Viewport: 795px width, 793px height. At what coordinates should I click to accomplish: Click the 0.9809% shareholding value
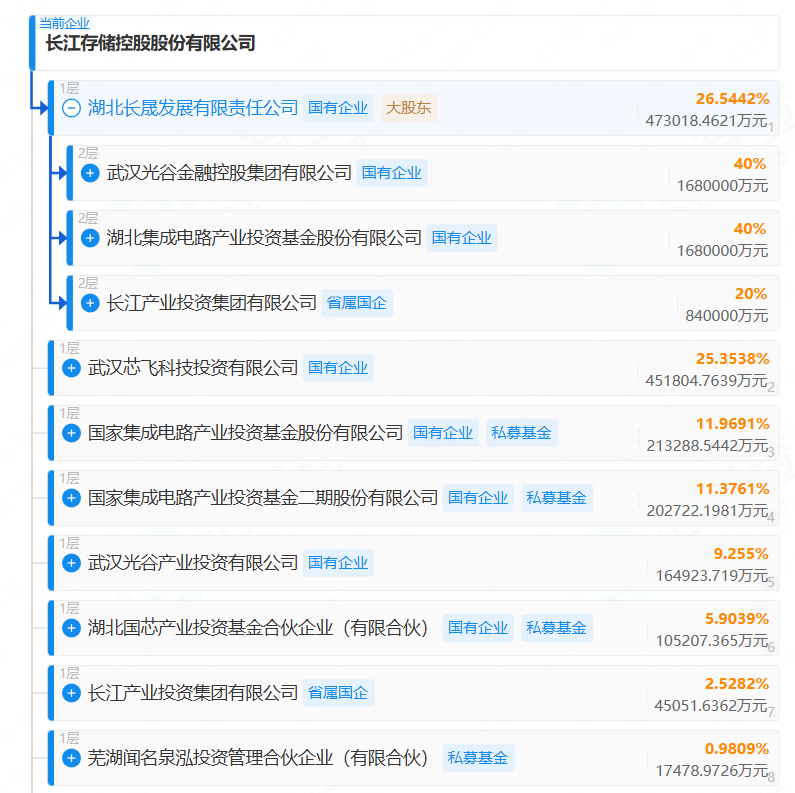pyautogui.click(x=737, y=749)
